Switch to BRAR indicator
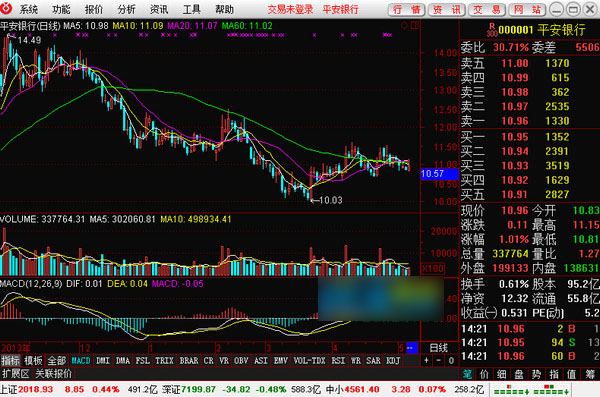The height and width of the screenshot is (397, 600). (189, 361)
